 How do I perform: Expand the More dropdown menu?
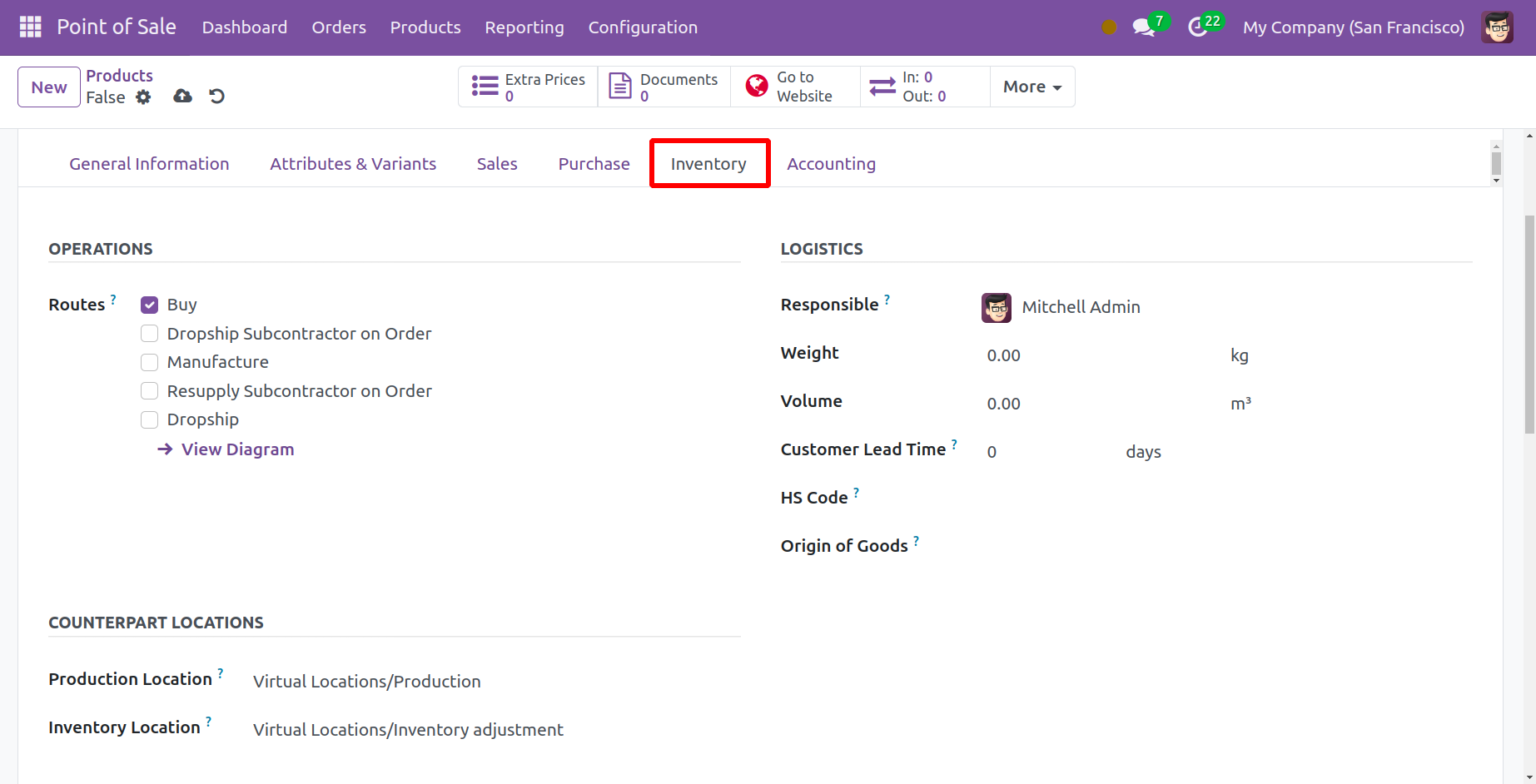coord(1031,87)
